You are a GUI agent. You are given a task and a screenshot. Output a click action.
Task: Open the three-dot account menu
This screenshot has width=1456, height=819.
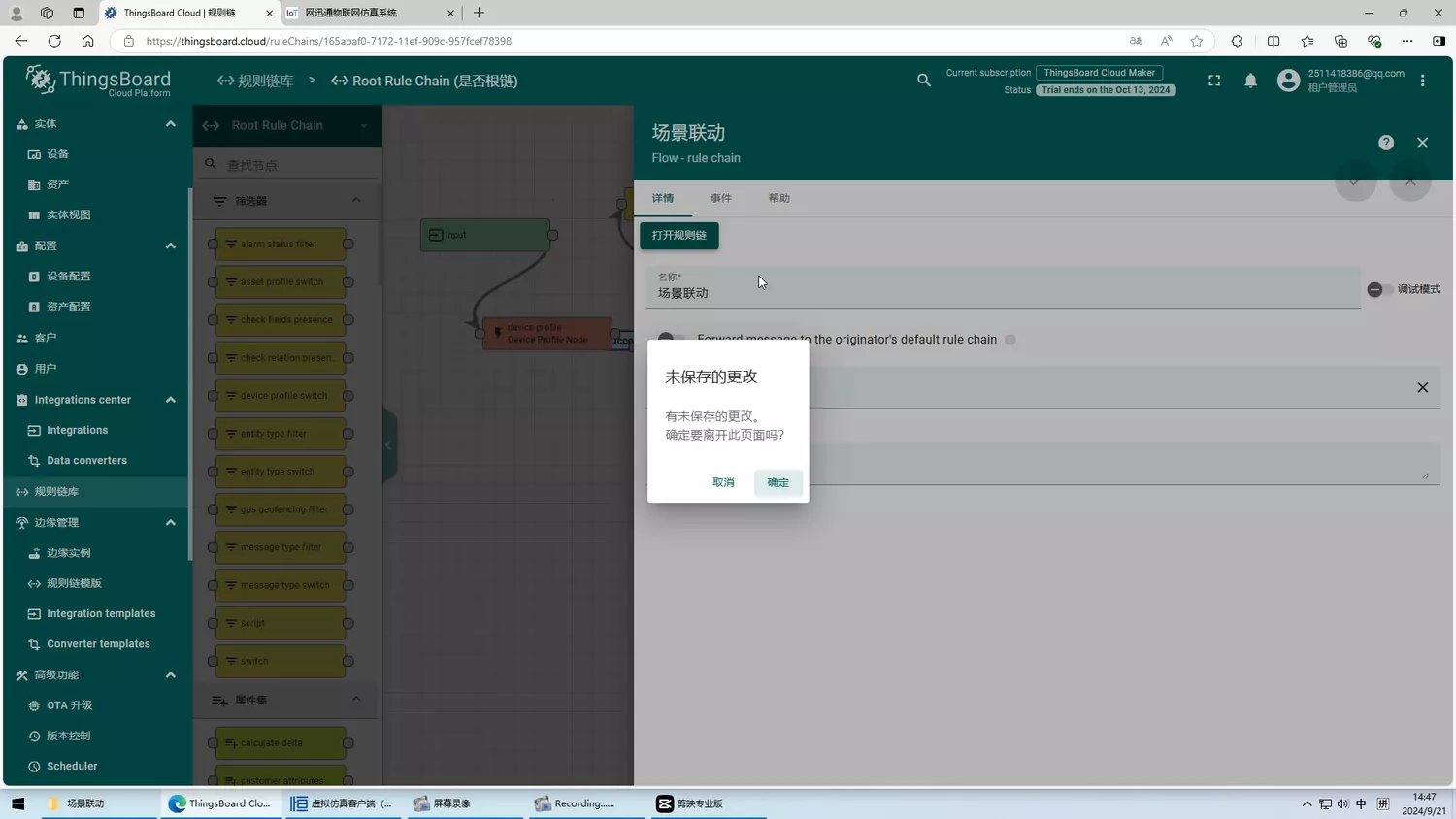[1422, 81]
